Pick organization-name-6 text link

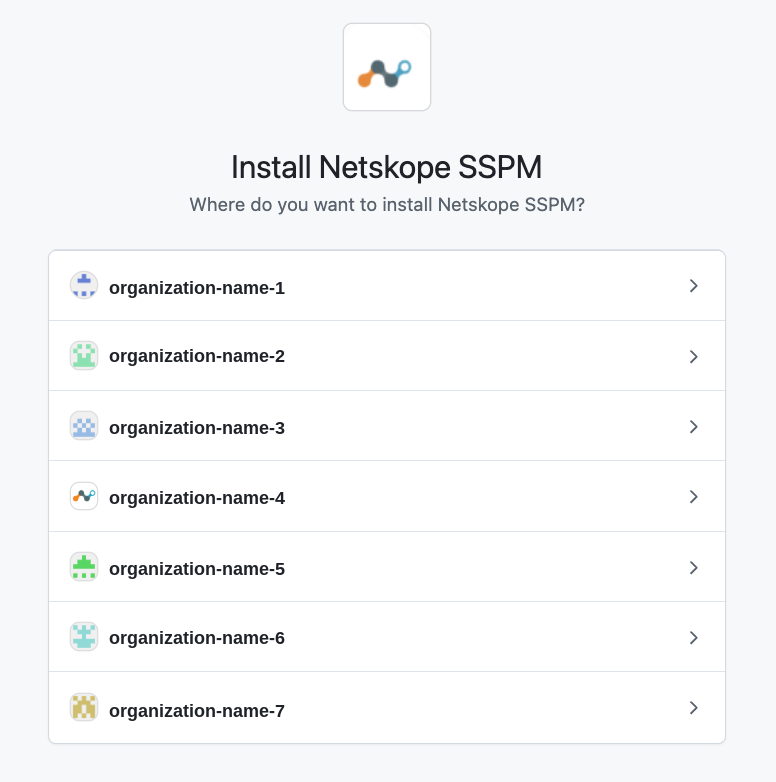tap(197, 638)
